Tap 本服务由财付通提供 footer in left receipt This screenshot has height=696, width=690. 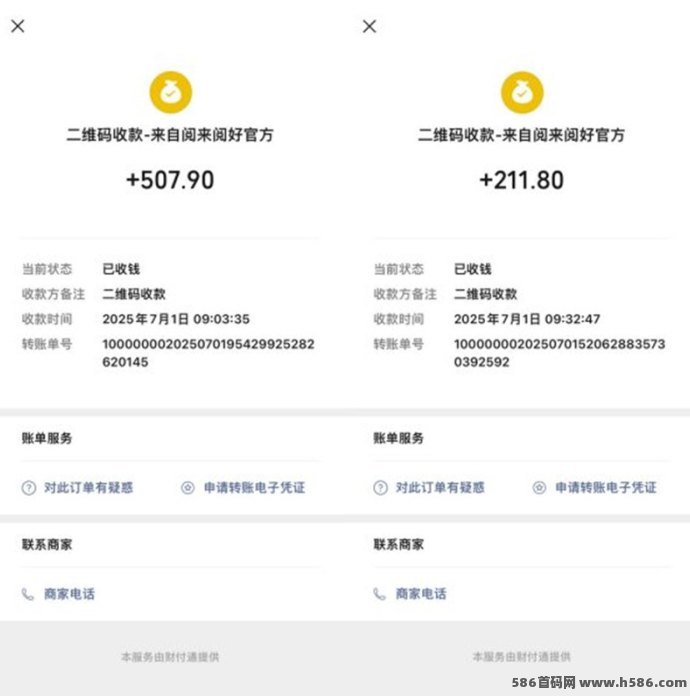point(170,657)
